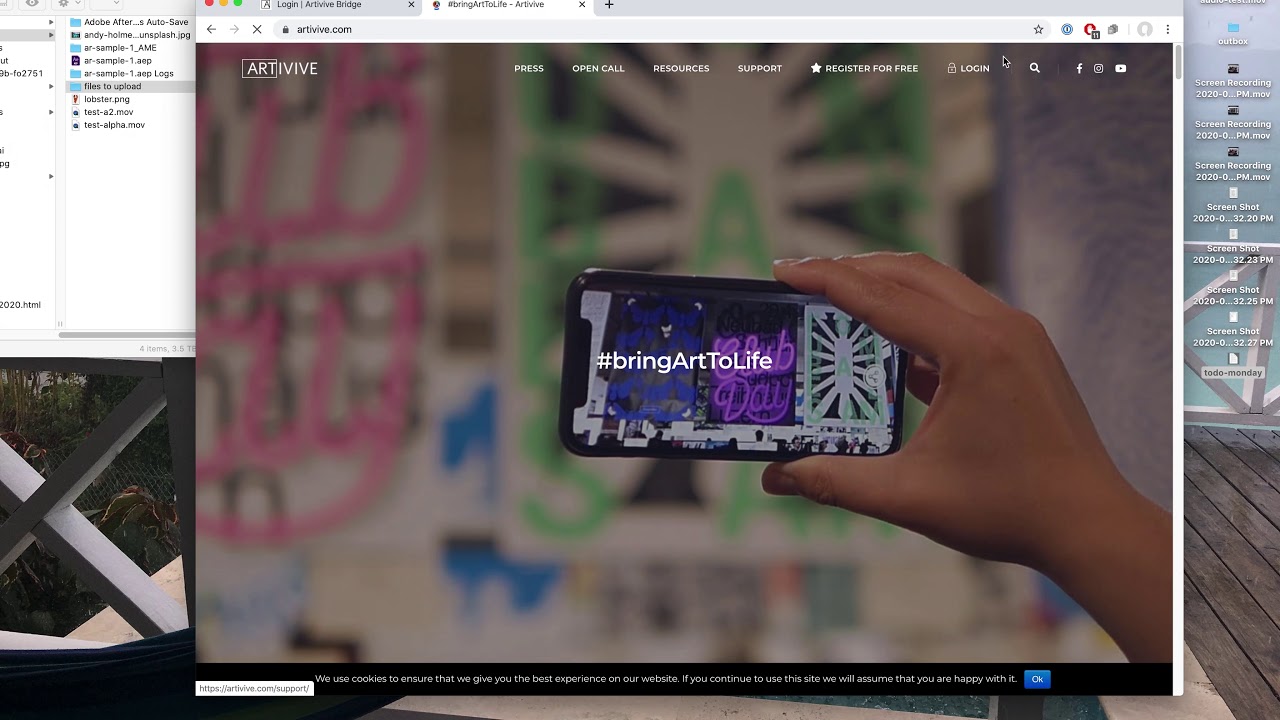Close the #bringArtToLife tab
This screenshot has width=1280, height=720.
pyautogui.click(x=582, y=5)
